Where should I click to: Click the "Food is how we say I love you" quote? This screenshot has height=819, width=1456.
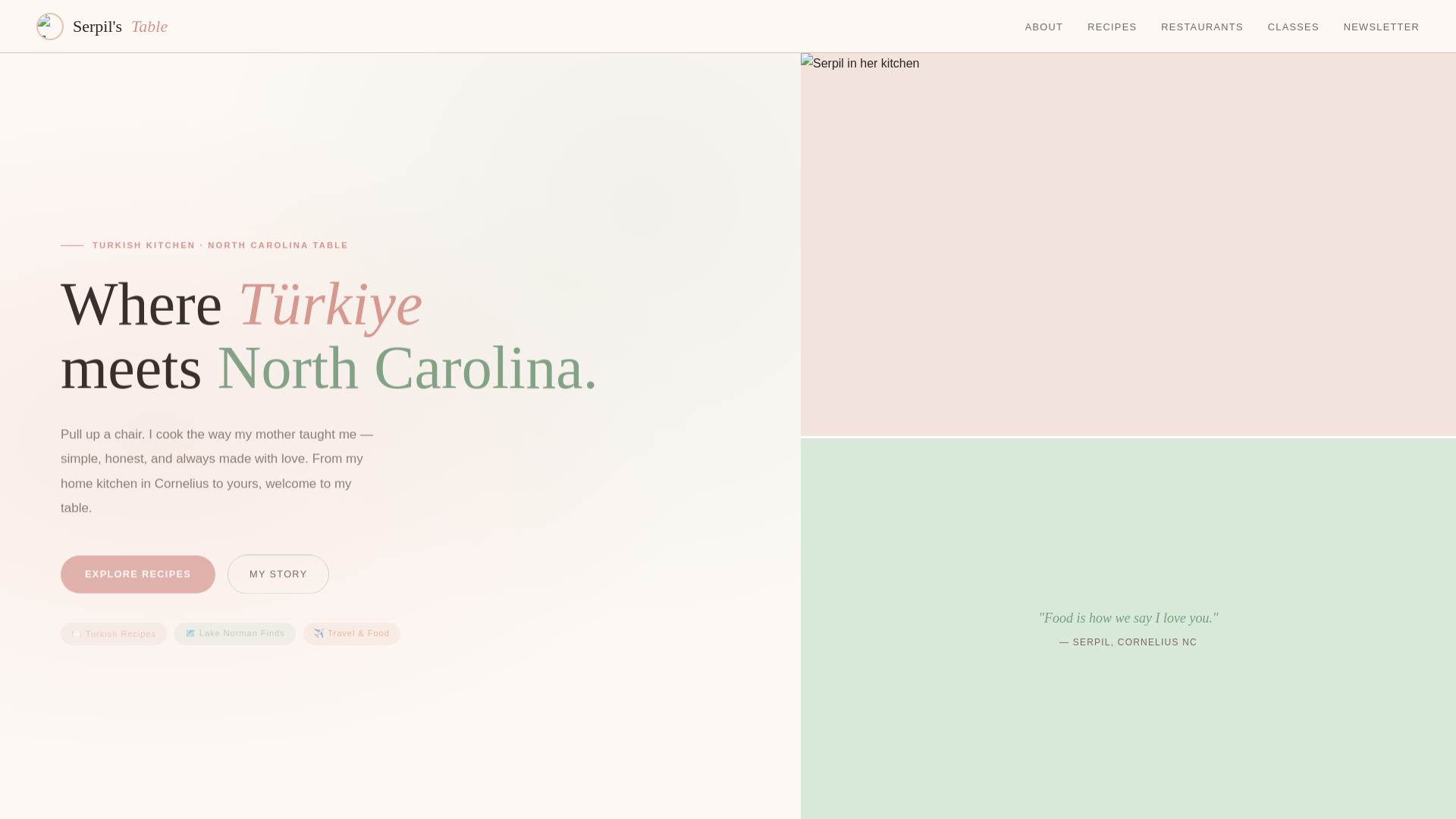(x=1128, y=618)
